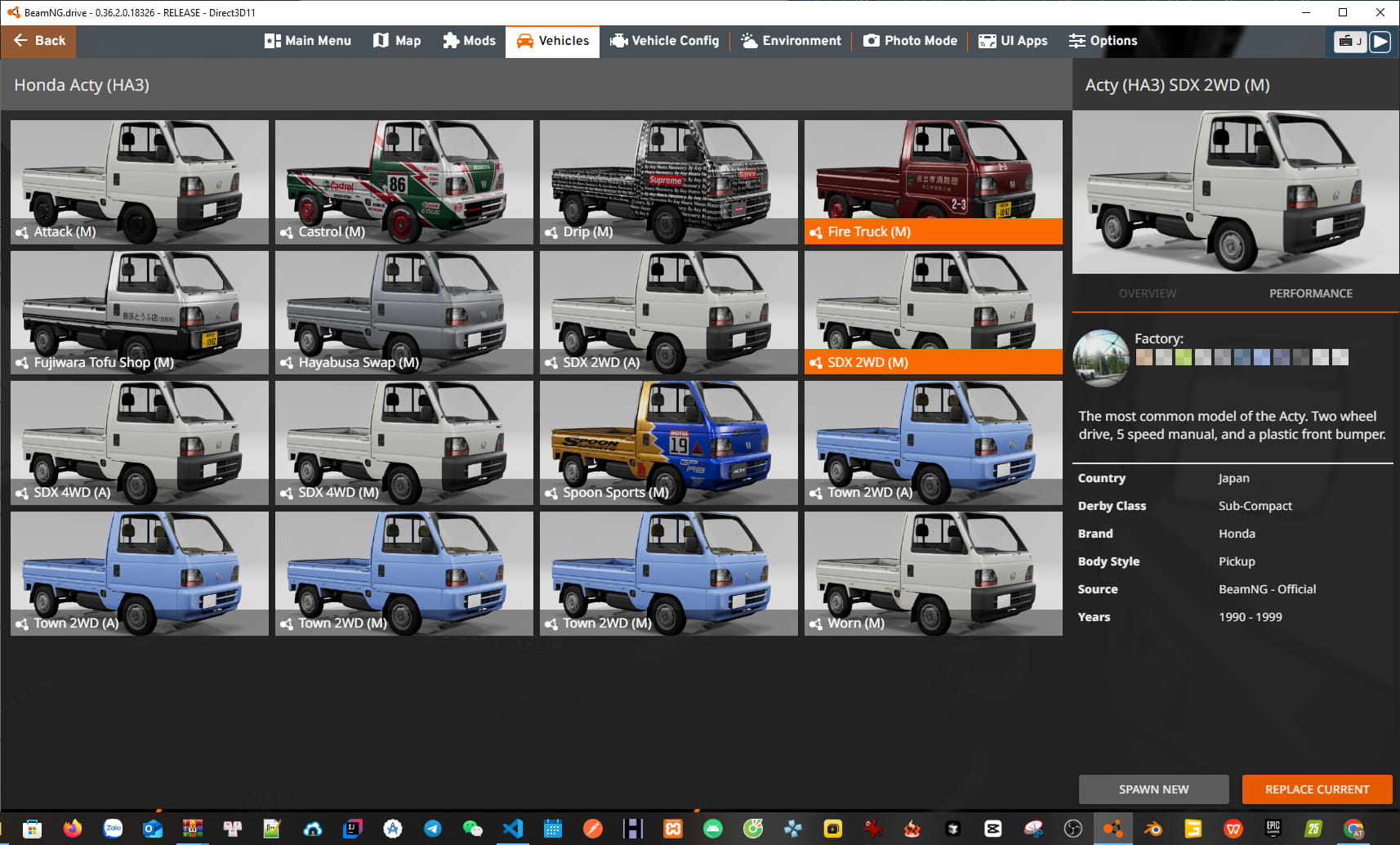Click the config icon beside Castrol (M)
The height and width of the screenshot is (845, 1400).
pos(287,233)
